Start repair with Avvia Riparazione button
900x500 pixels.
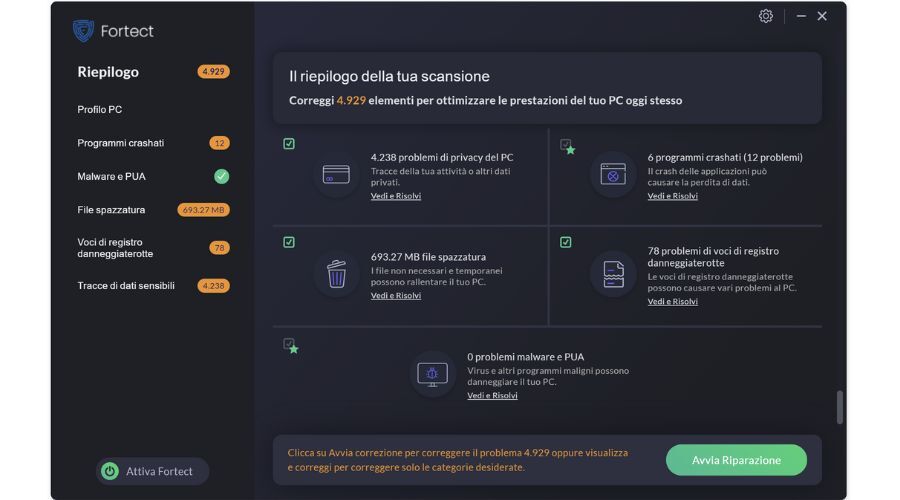click(x=736, y=460)
